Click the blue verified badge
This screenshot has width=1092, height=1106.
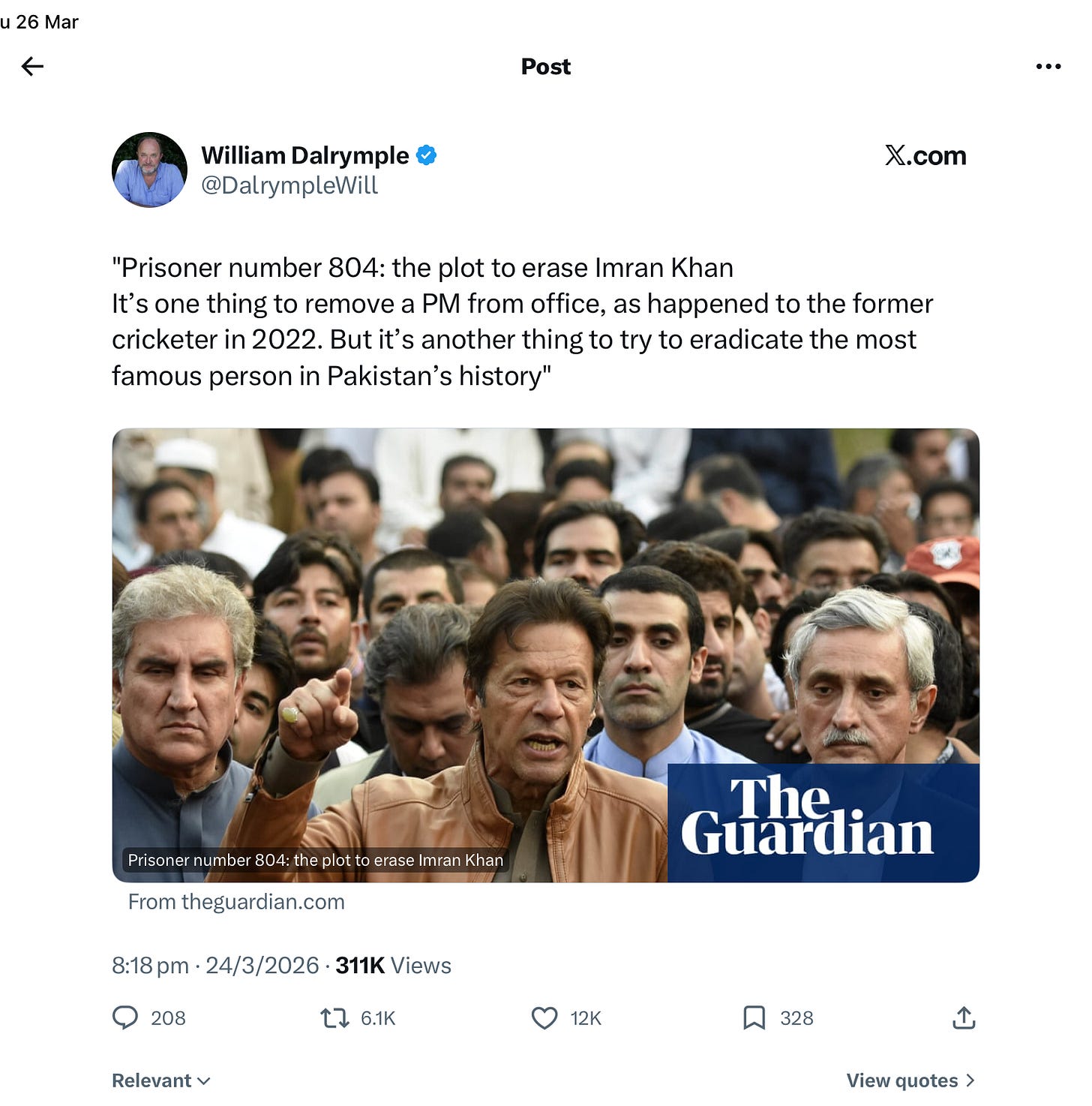427,155
